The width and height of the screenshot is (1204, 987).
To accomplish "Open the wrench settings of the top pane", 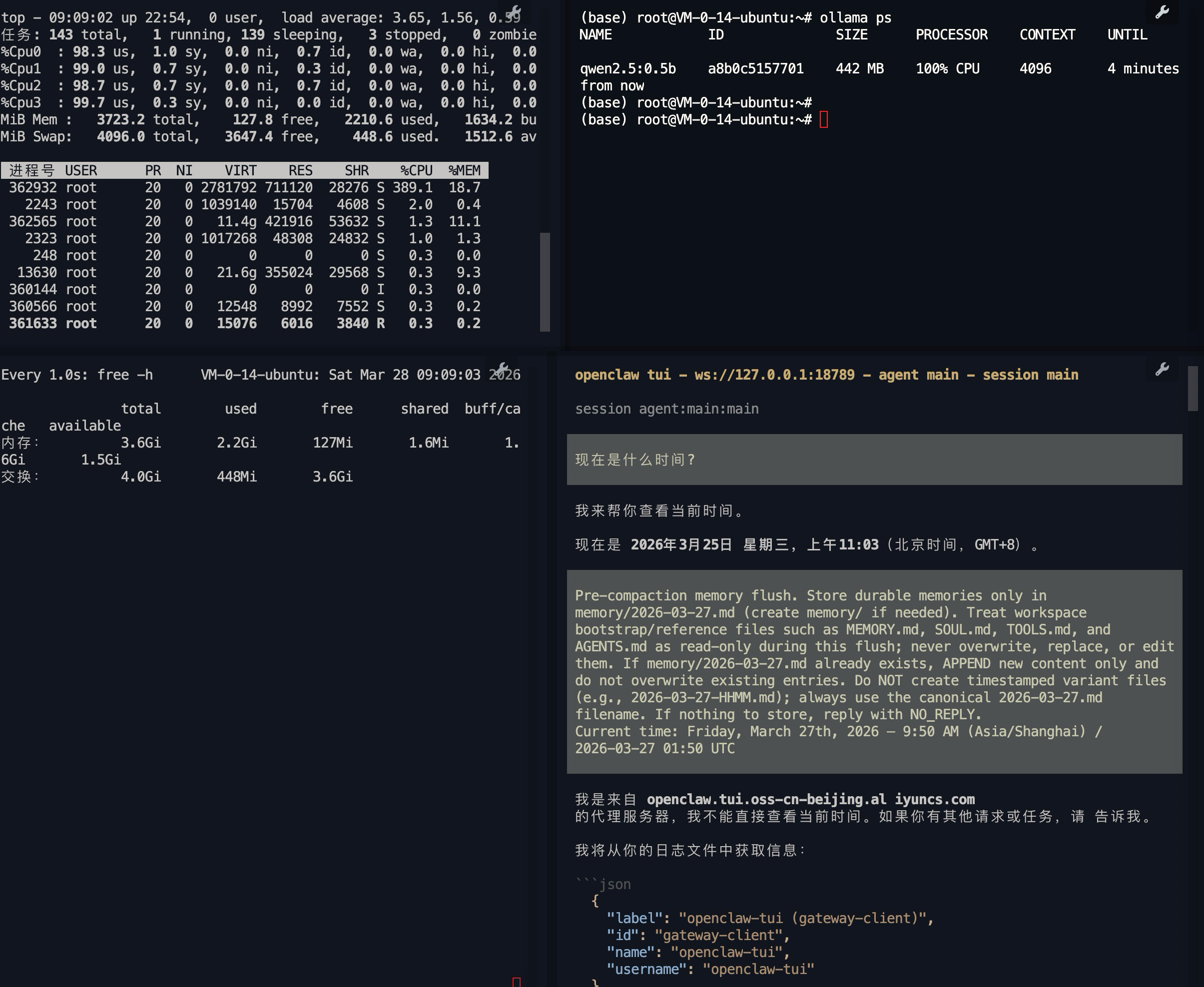I will [x=514, y=12].
